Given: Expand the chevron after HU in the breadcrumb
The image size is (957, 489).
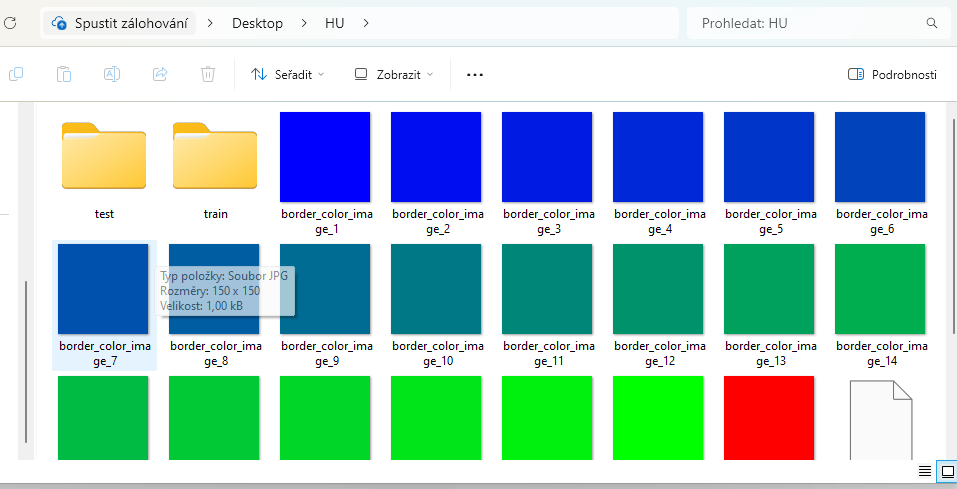Looking at the screenshot, I should [x=367, y=23].
